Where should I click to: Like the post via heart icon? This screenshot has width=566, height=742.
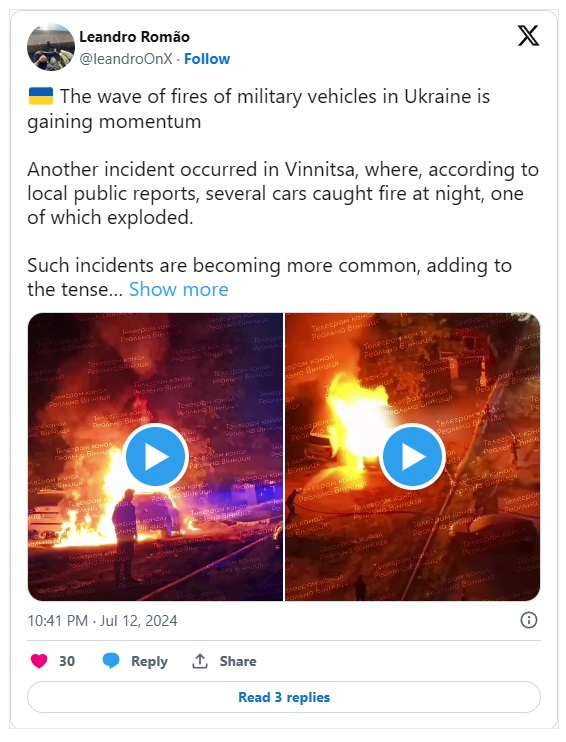pos(39,661)
